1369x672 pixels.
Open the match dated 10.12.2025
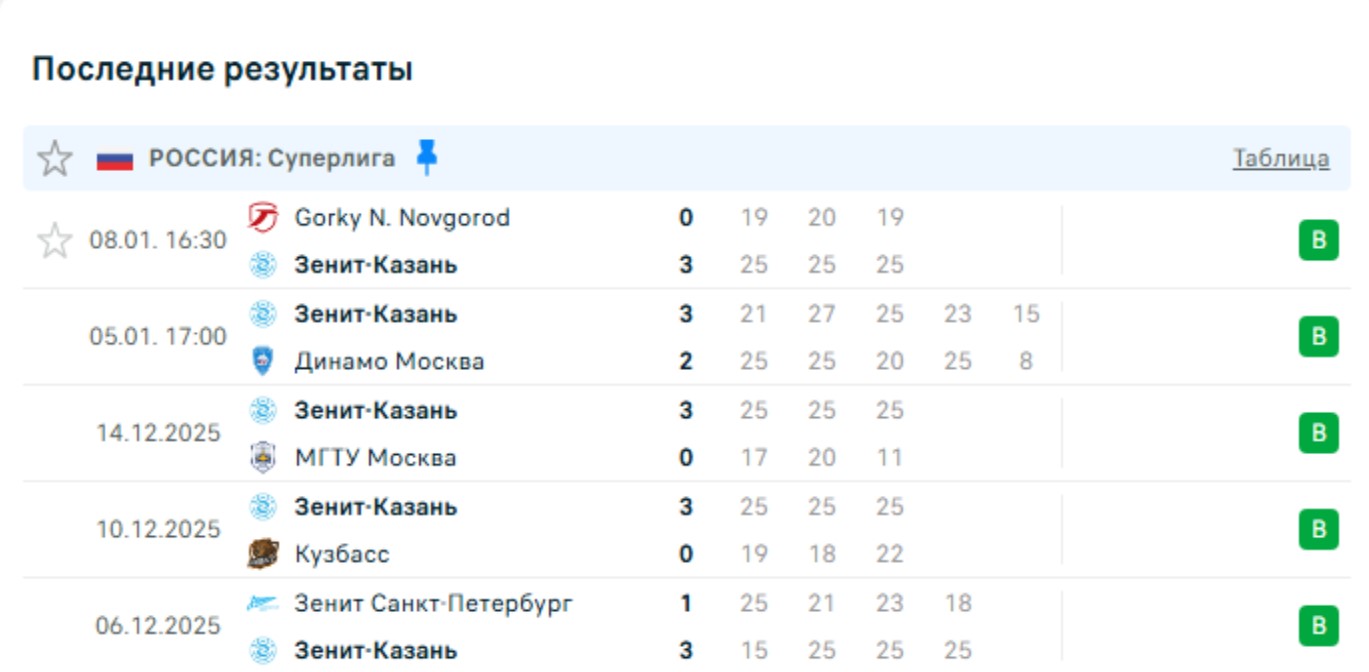pos(158,530)
